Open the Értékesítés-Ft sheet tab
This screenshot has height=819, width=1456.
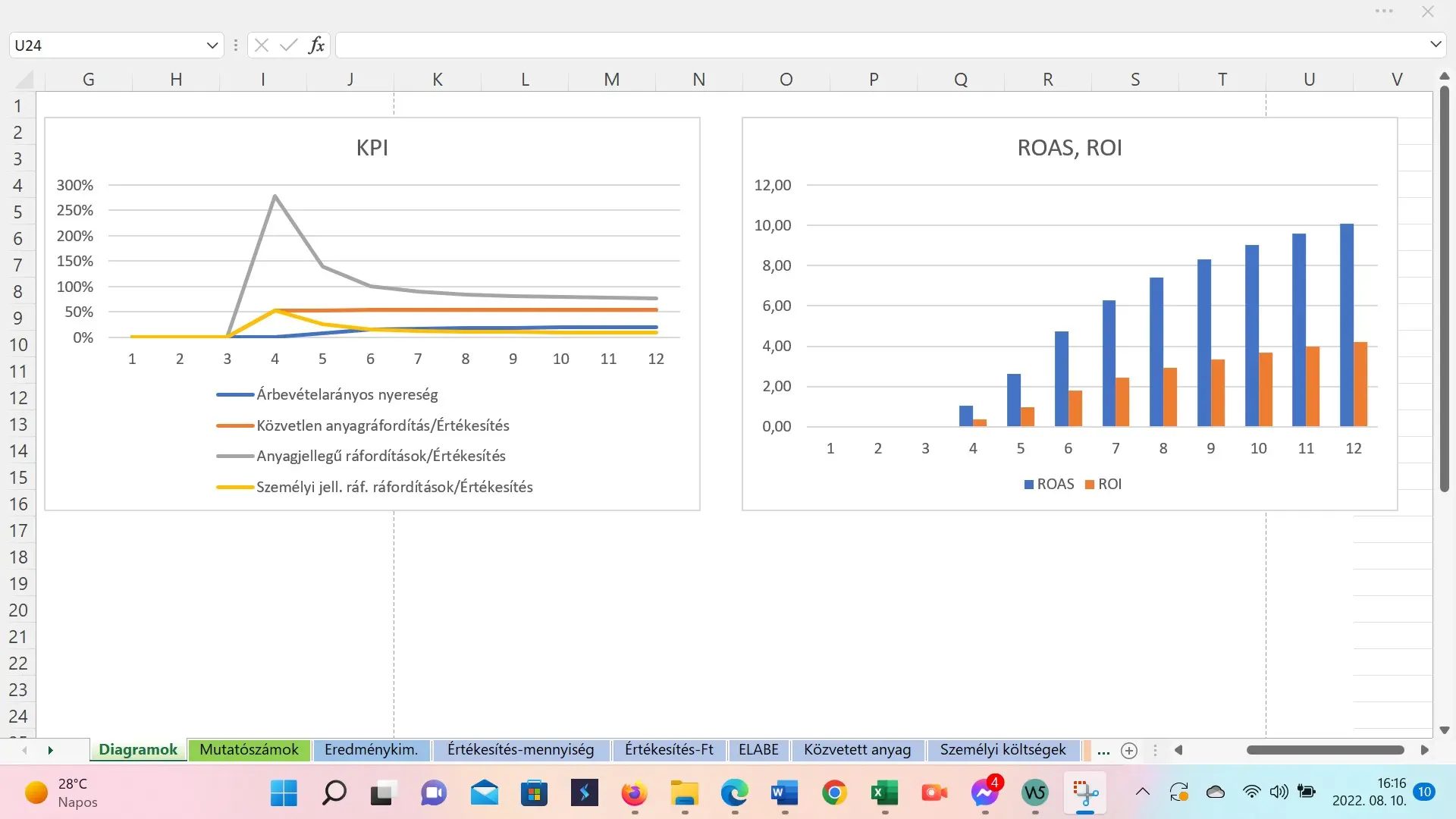pos(669,750)
